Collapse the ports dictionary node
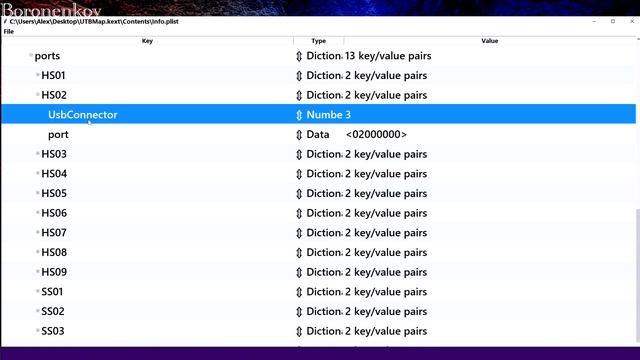The image size is (640, 360). tap(31, 55)
